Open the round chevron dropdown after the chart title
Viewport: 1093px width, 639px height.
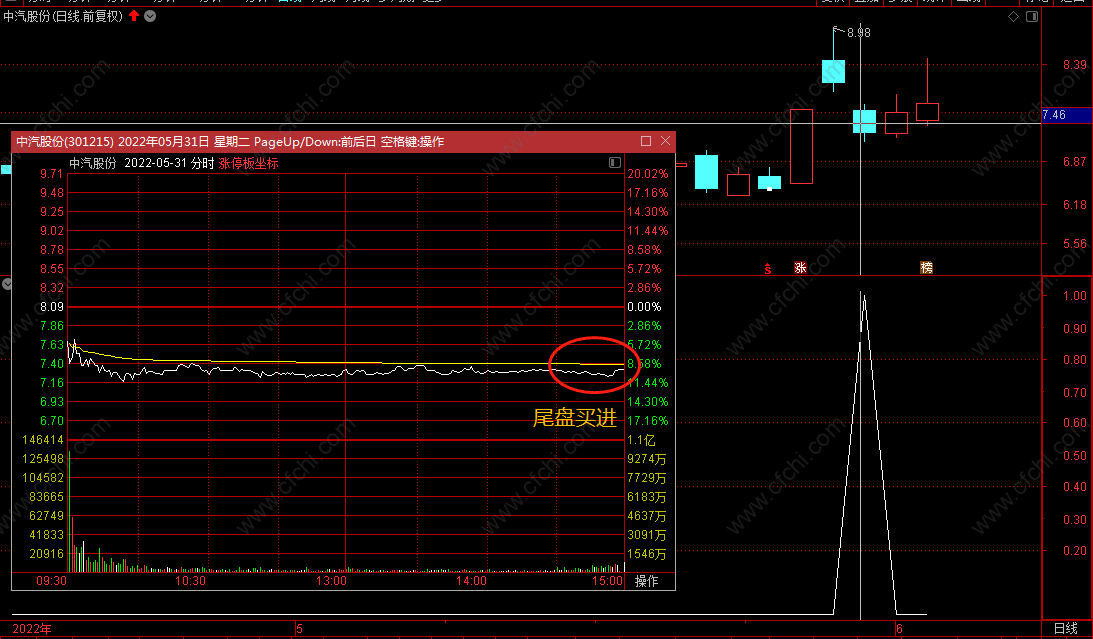150,16
